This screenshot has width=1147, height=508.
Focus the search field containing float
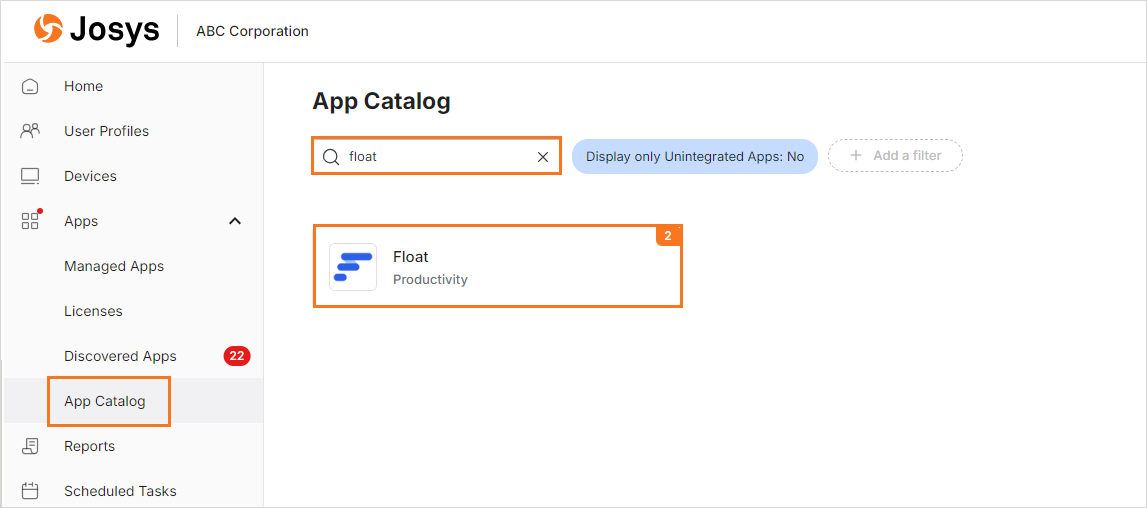[x=437, y=157]
